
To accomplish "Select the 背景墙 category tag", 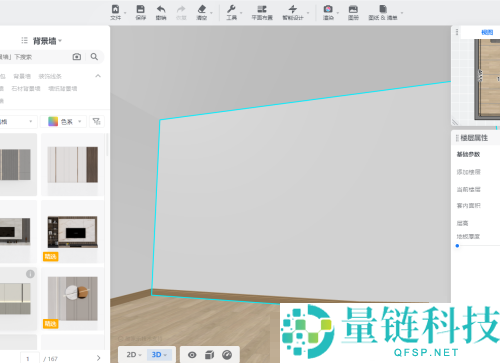I will pos(22,76).
